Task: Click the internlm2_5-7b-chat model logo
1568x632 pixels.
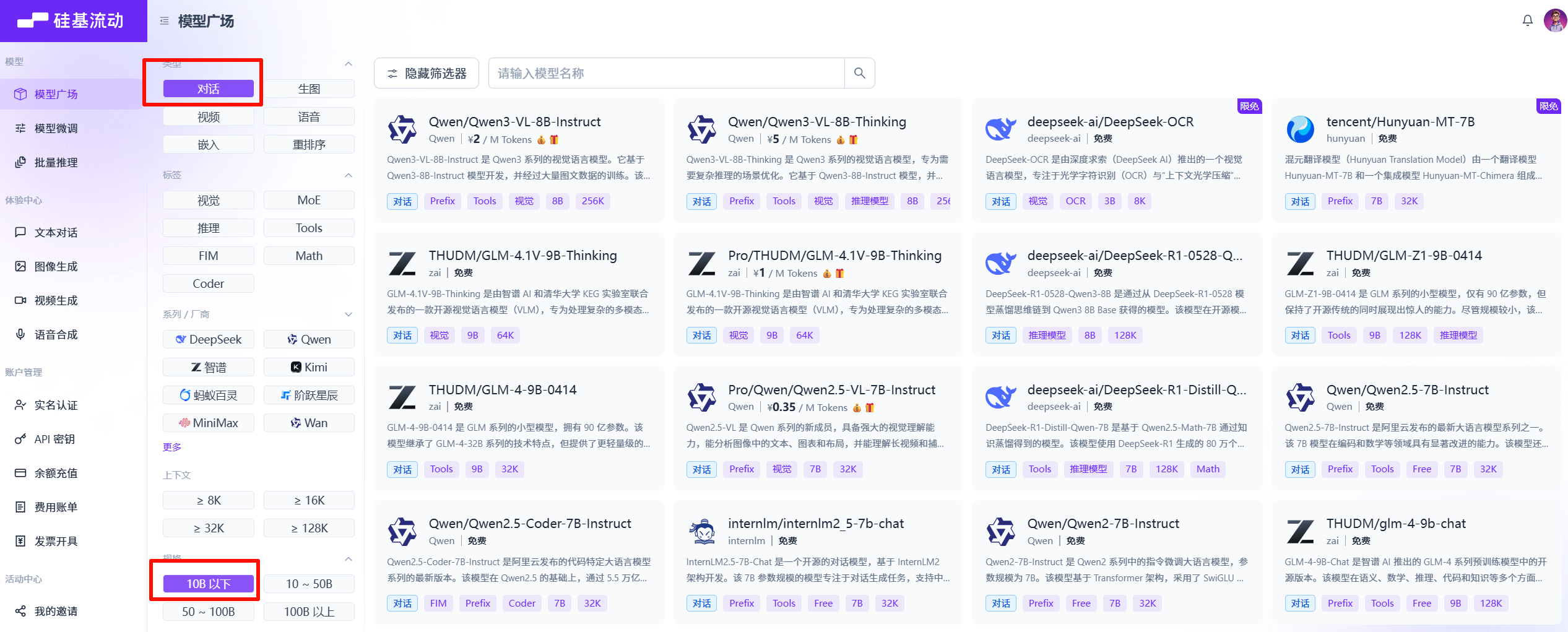Action: (702, 531)
